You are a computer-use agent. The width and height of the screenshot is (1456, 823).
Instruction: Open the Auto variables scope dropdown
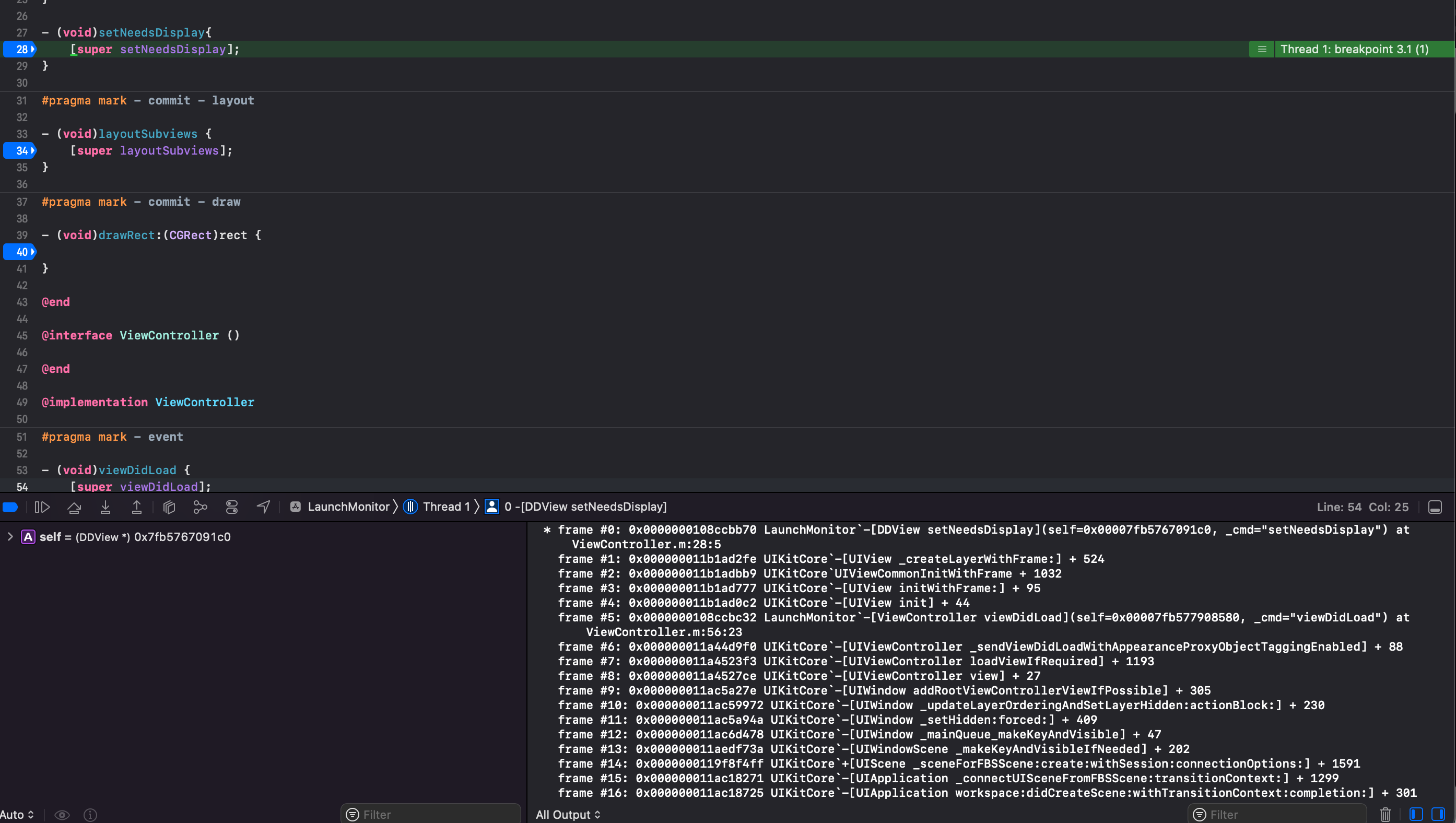click(x=17, y=815)
